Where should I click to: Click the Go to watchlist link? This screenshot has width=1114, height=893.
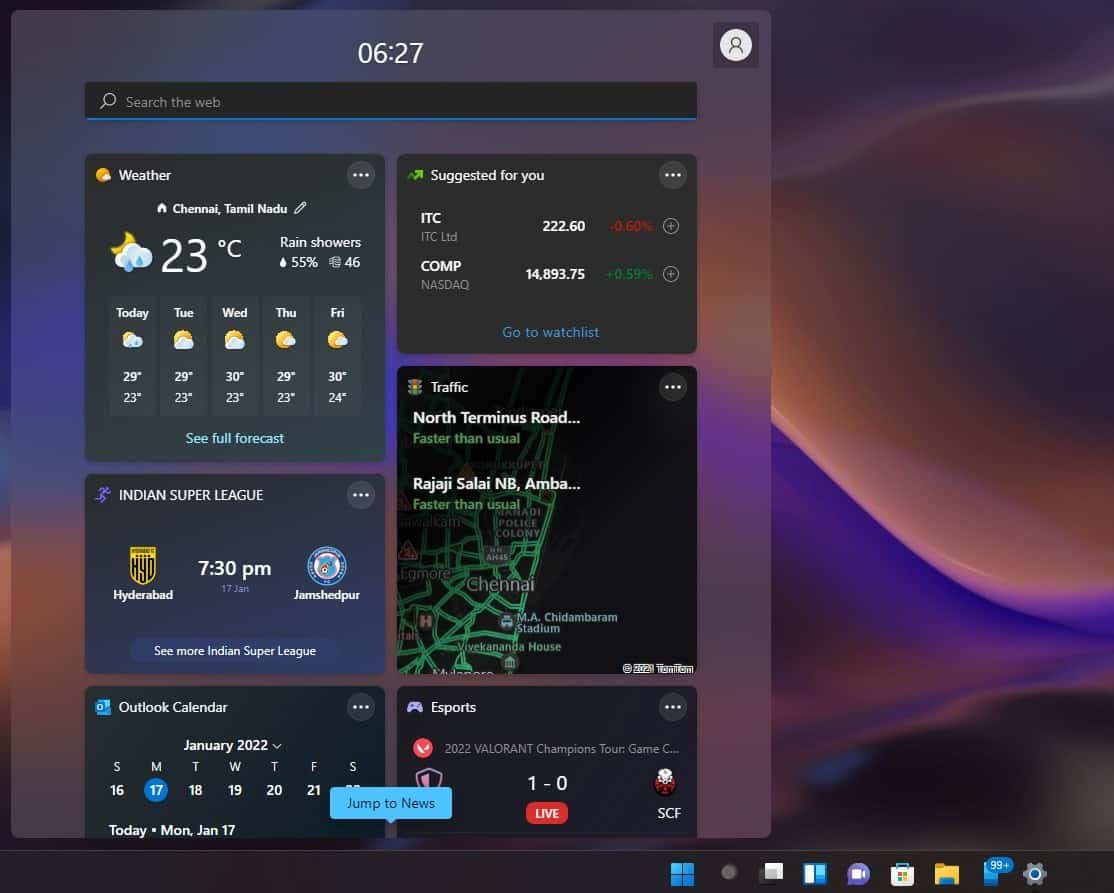(549, 332)
